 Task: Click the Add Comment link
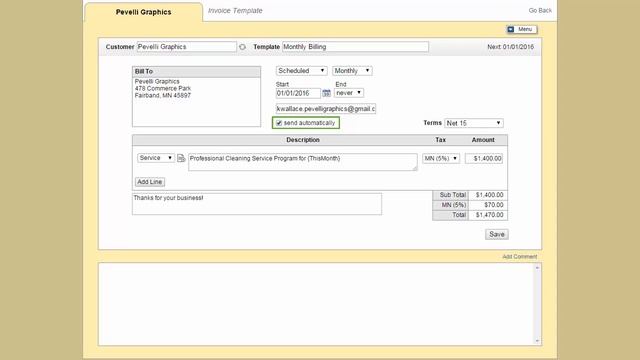coord(520,257)
